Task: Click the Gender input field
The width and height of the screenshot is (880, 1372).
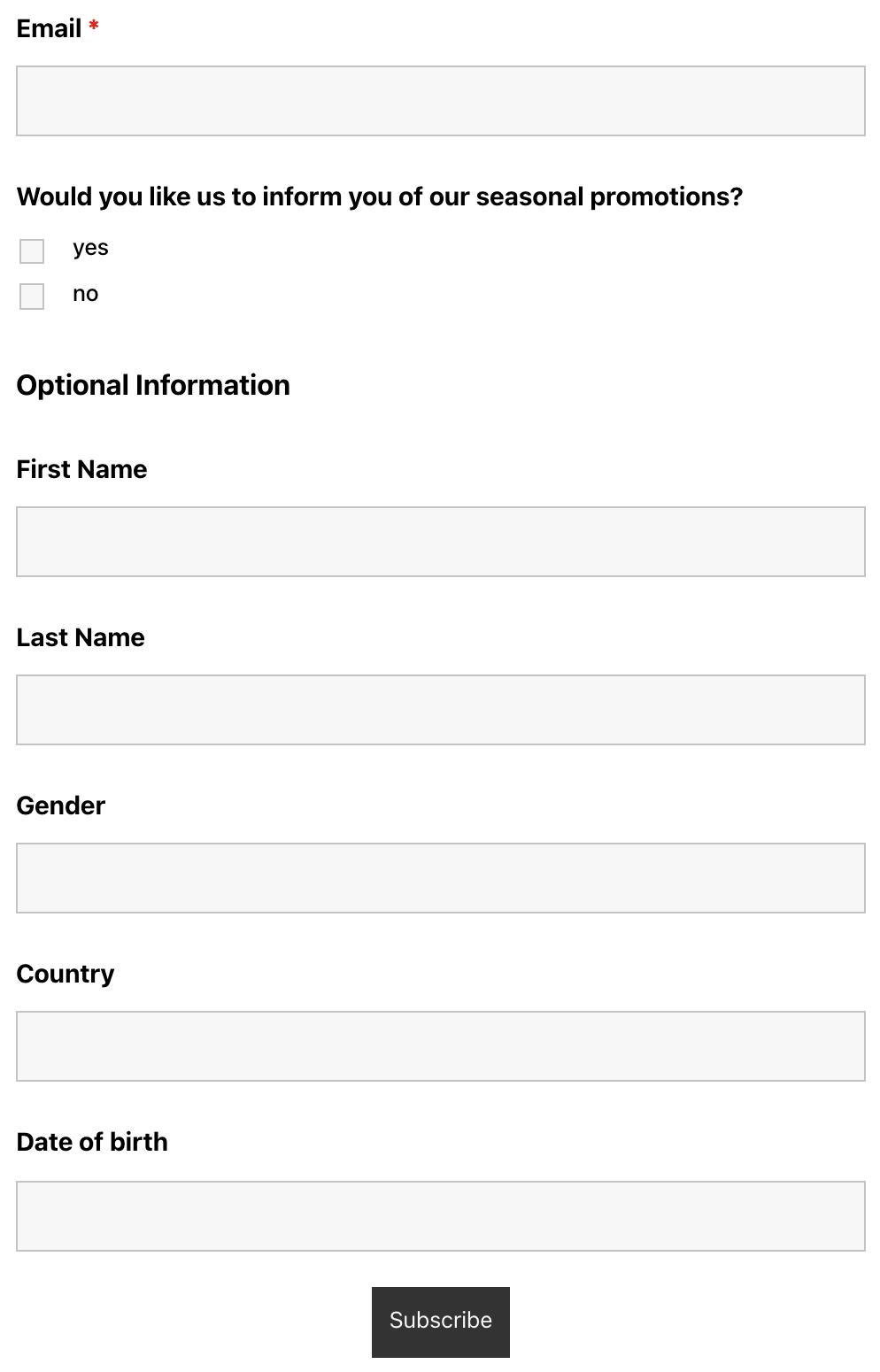Action: pos(440,877)
